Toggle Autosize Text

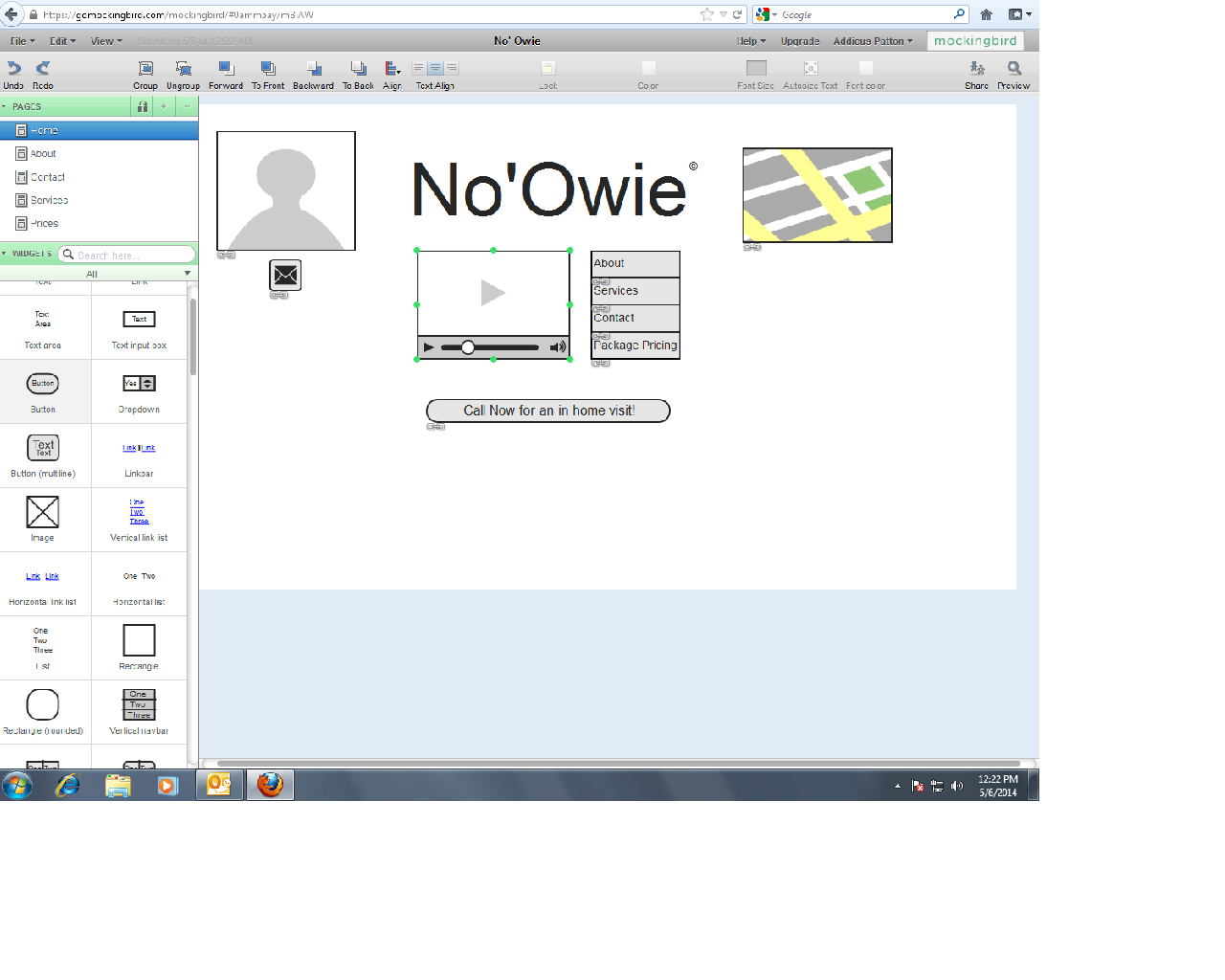811,68
